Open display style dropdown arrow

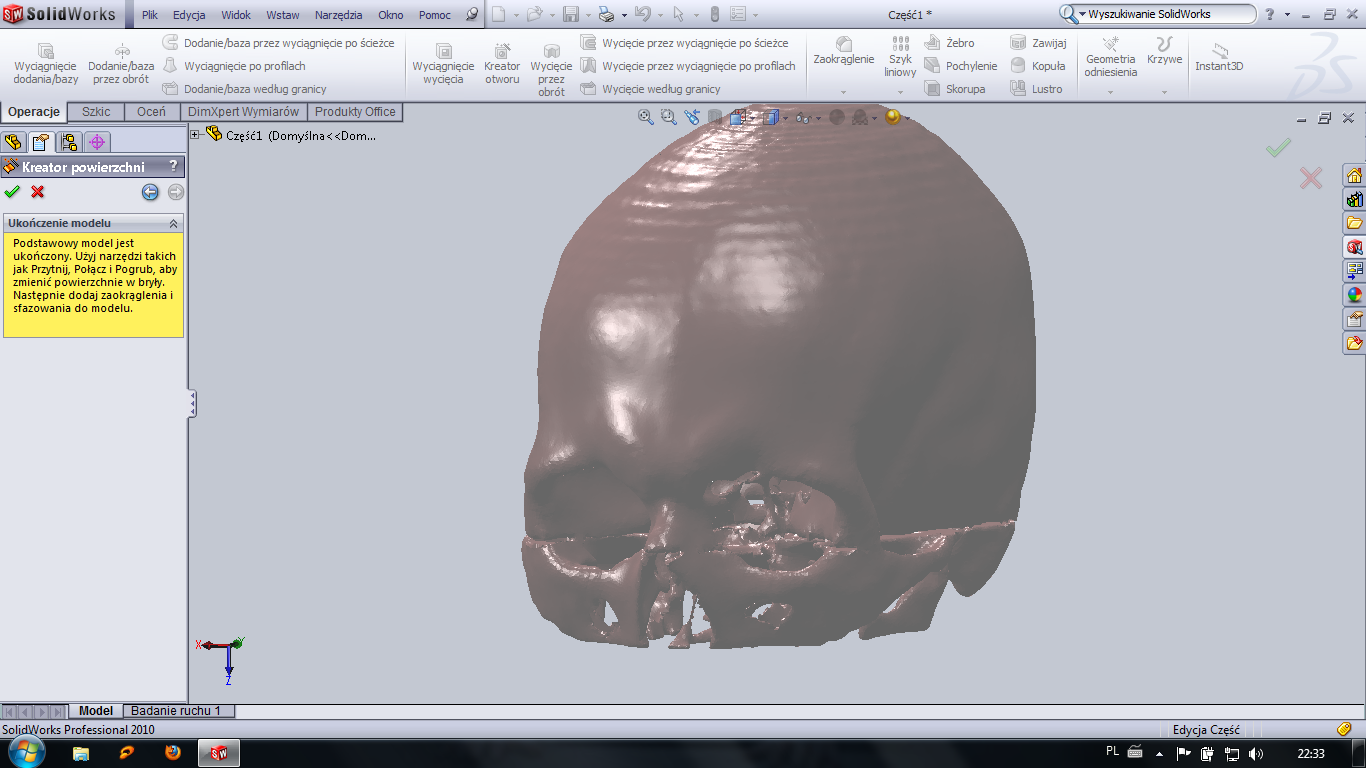point(786,118)
